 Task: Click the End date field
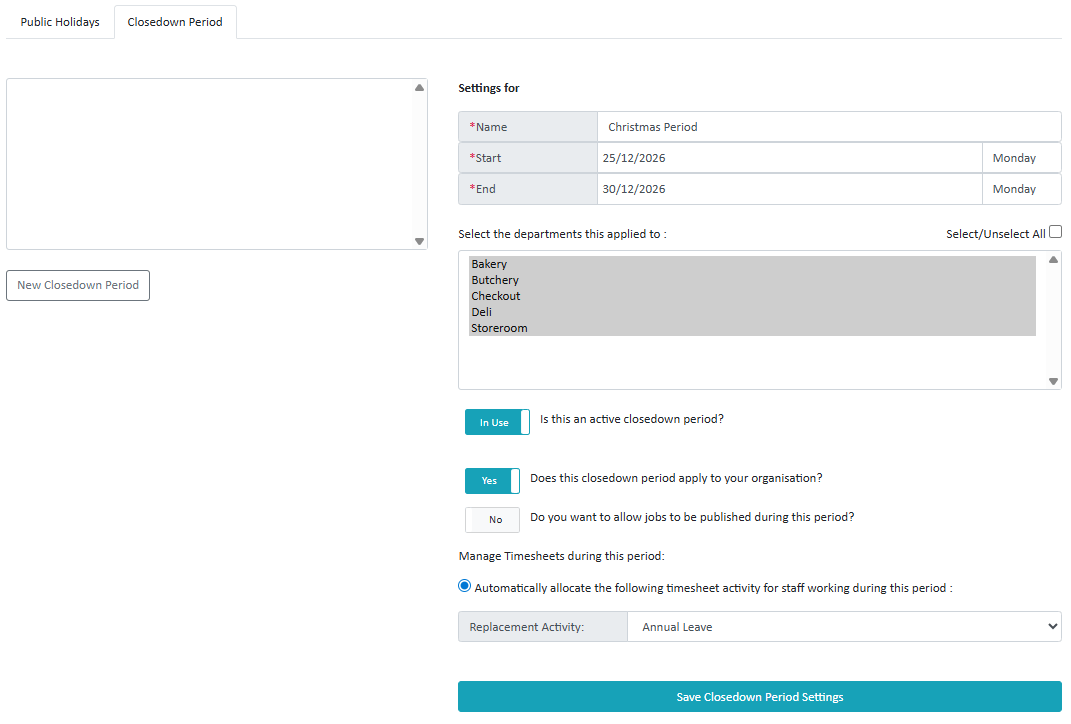click(x=790, y=189)
